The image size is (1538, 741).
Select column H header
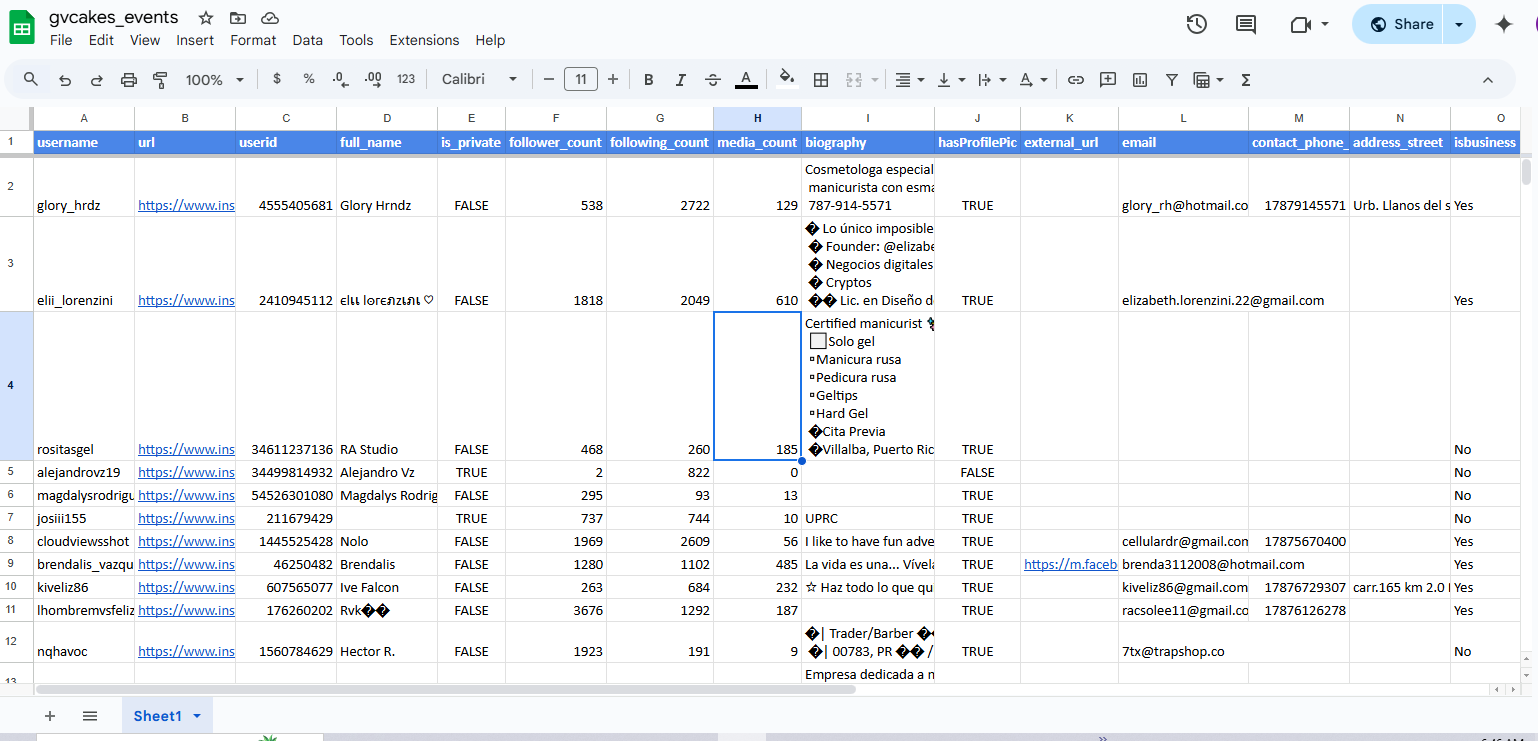click(757, 118)
